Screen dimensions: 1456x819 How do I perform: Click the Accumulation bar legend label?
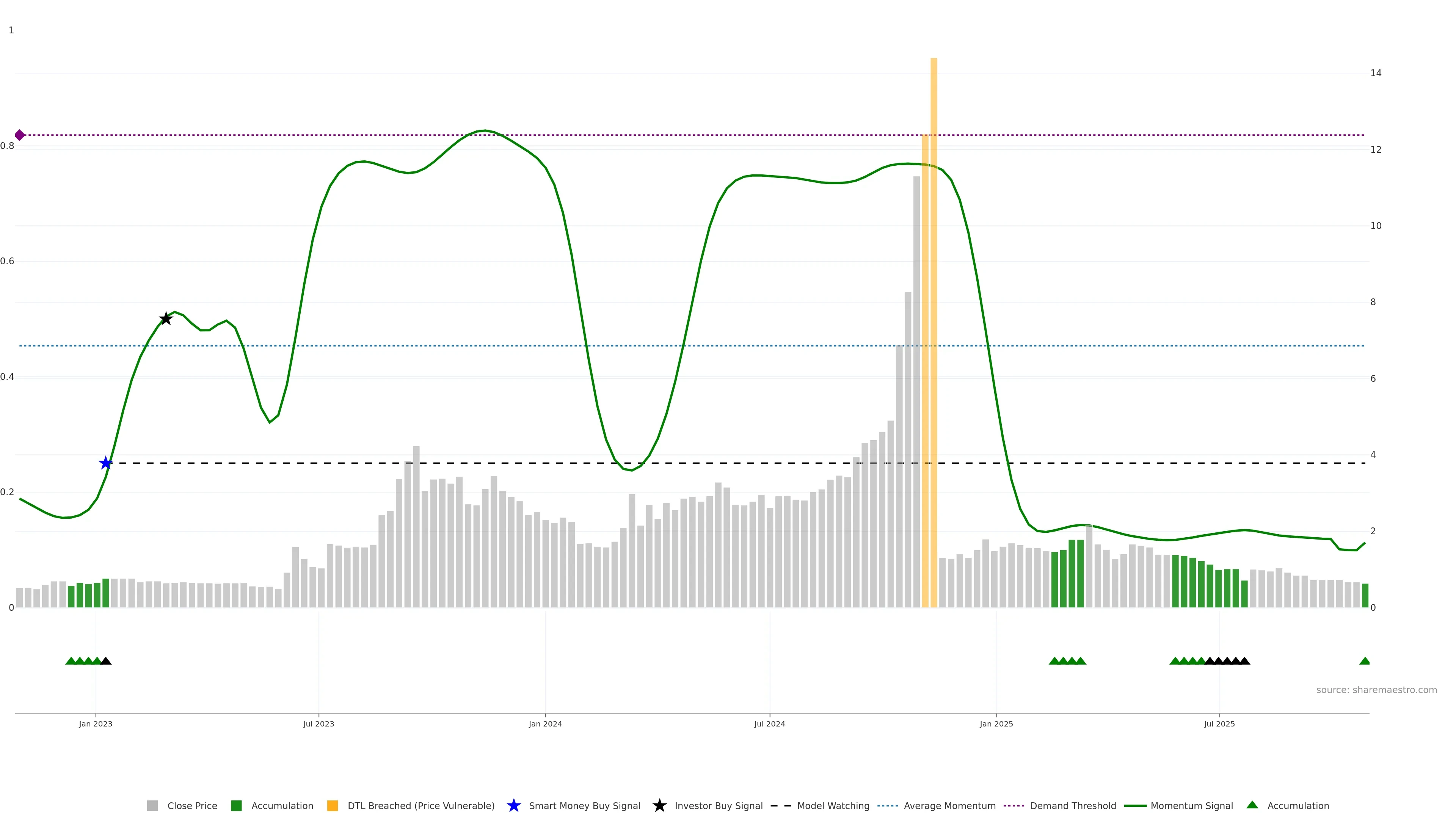pyautogui.click(x=282, y=805)
